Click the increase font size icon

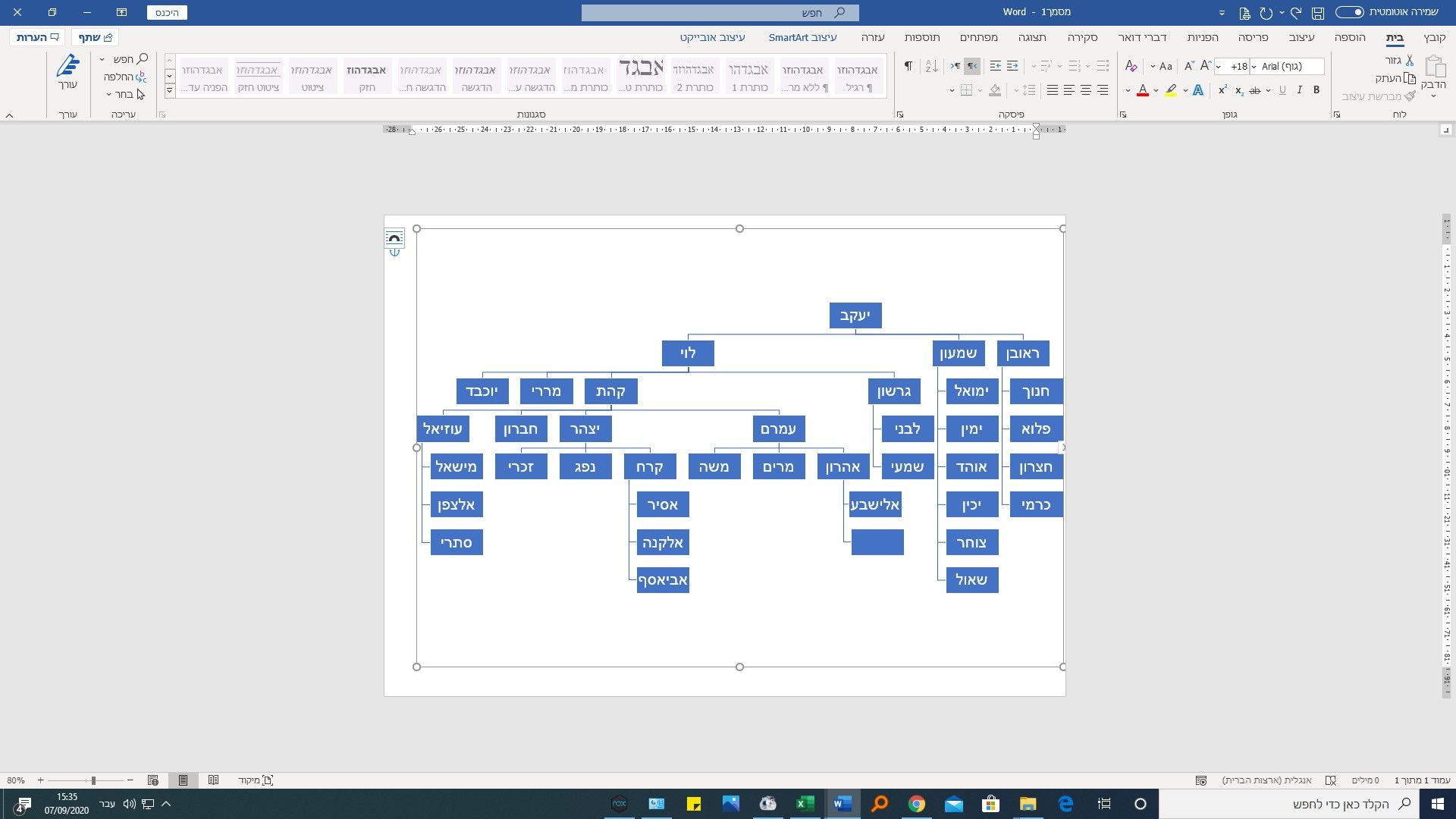coord(1206,66)
